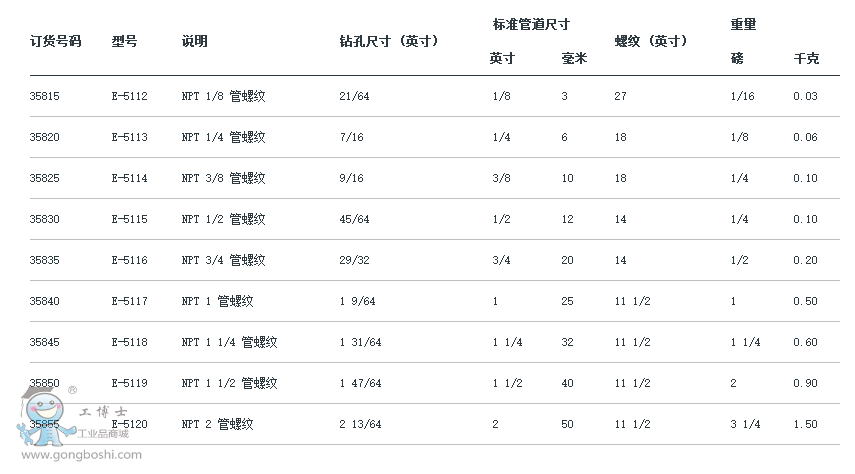Screen dimensions: 855x474
Task: Click the 说明 column header
Action: [x=195, y=41]
